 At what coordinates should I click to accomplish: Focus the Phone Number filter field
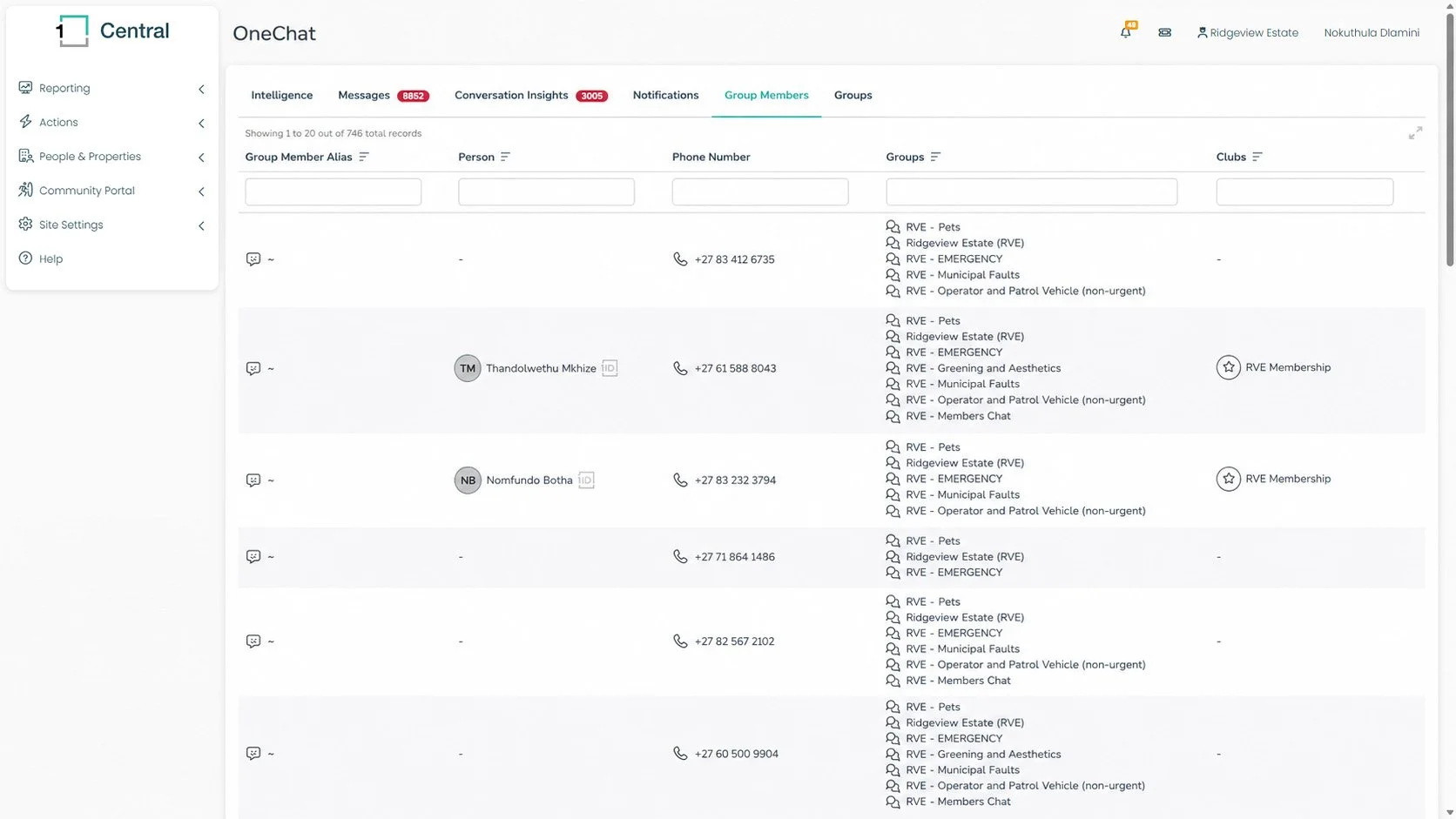pyautogui.click(x=760, y=191)
